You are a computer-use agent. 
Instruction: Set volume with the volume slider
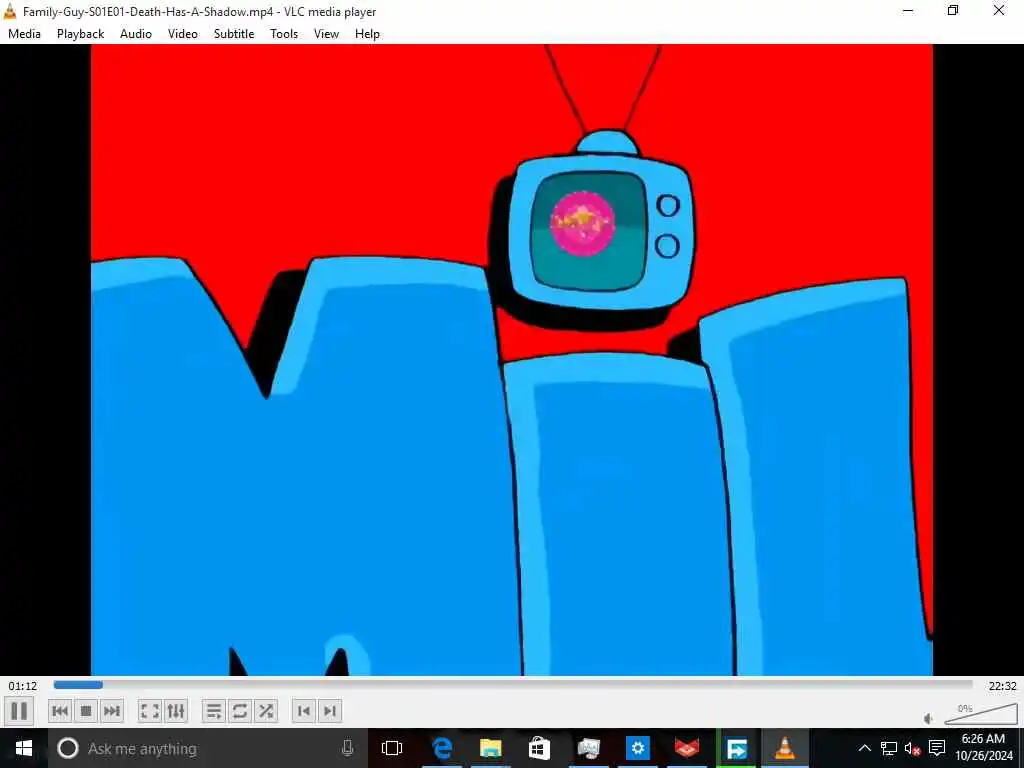980,714
